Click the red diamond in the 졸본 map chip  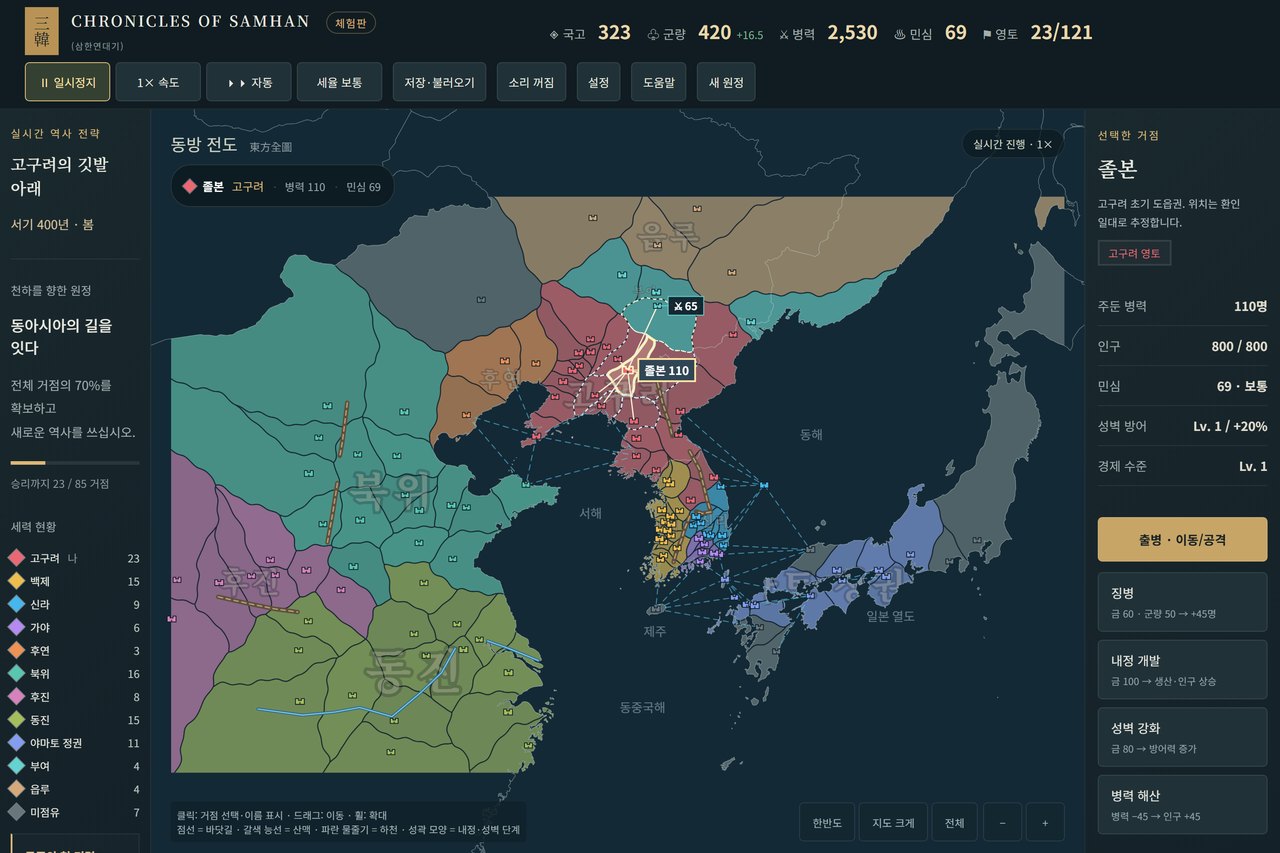pos(190,186)
